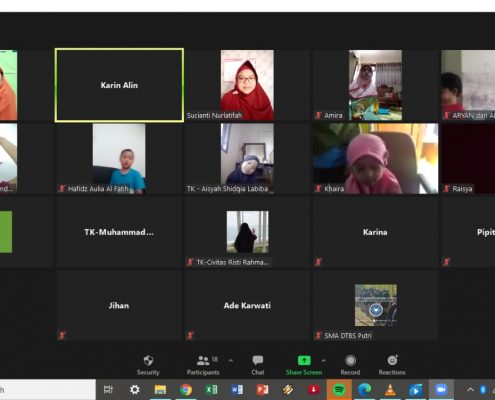Open the Reactions menu
The image size is (495, 400).
click(392, 365)
